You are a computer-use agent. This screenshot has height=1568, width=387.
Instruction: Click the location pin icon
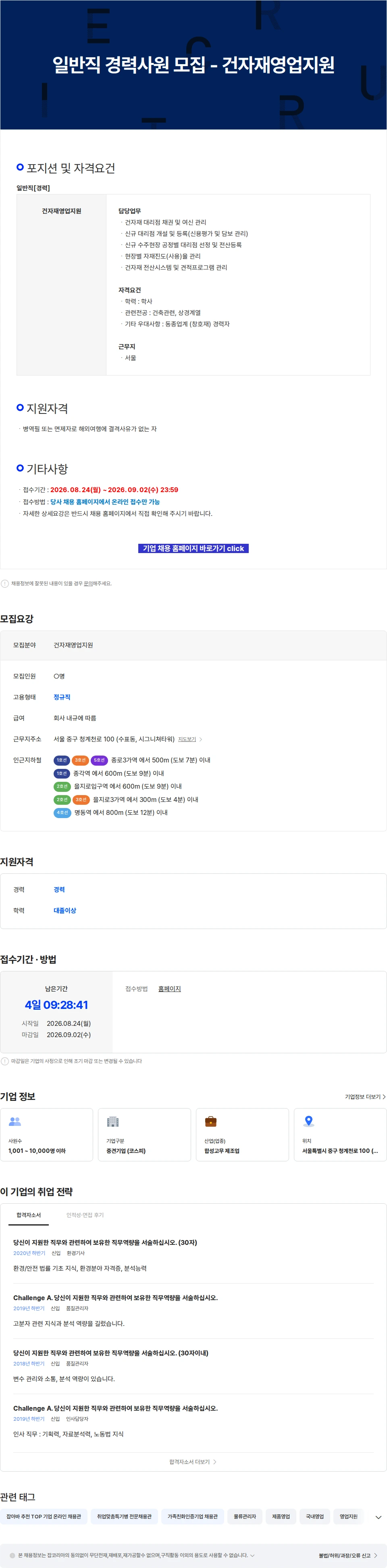pyautogui.click(x=308, y=1121)
